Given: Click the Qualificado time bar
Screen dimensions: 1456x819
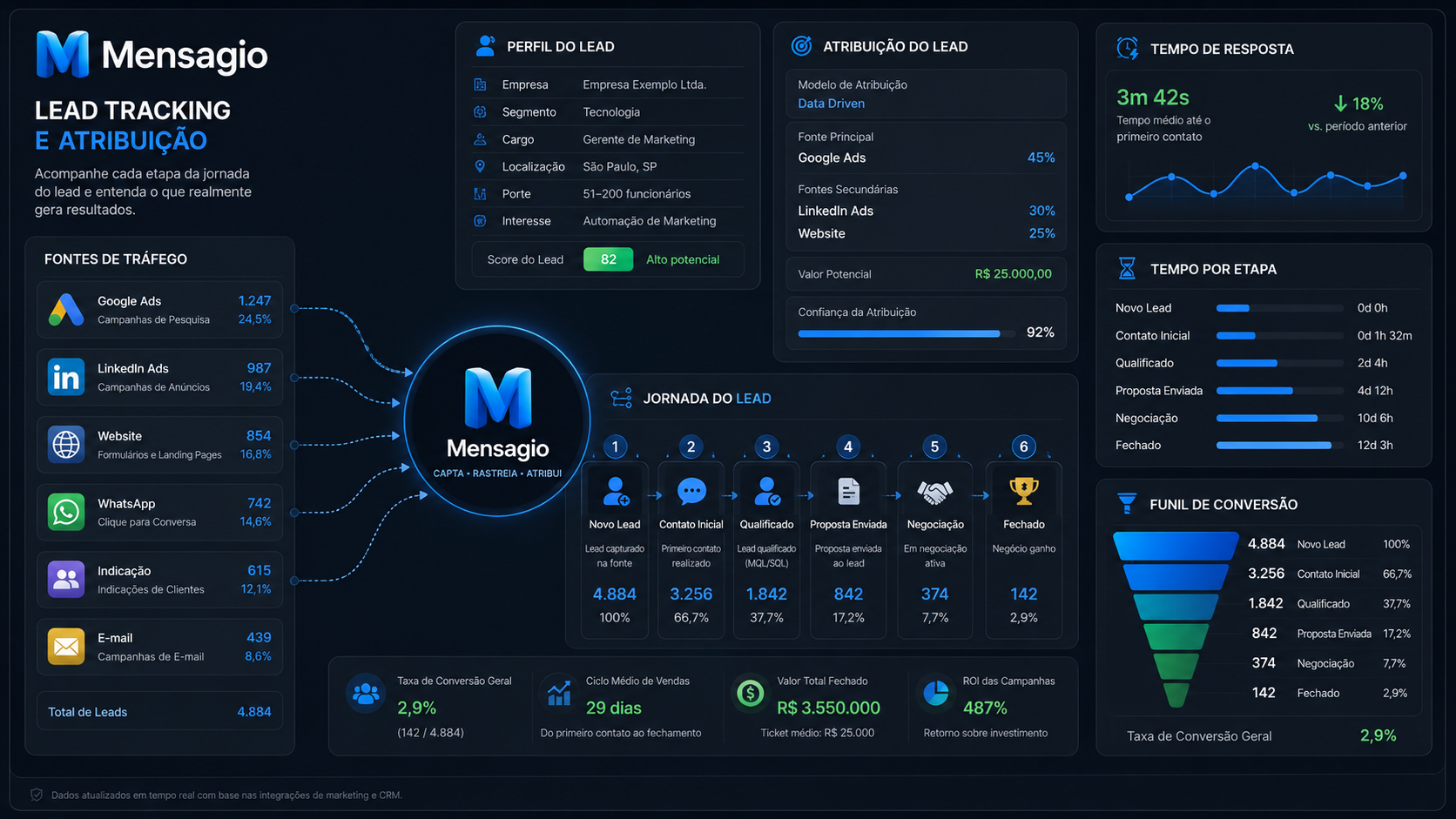Looking at the screenshot, I should (1279, 363).
